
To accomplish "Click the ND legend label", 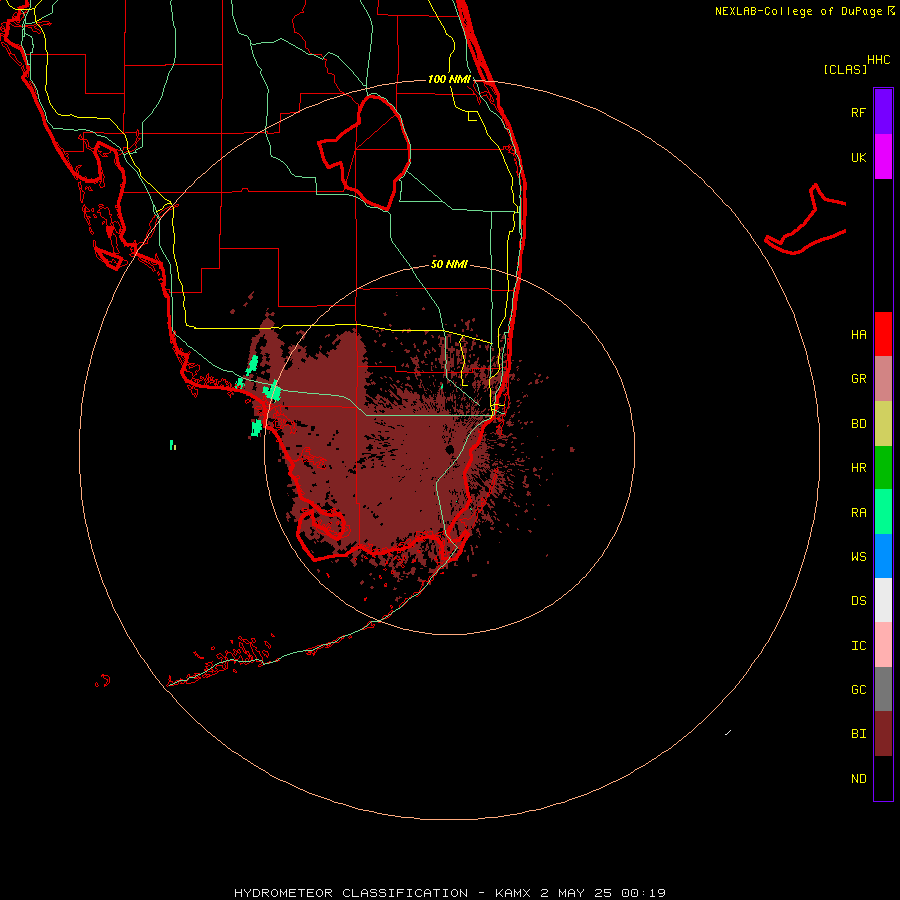I will click(x=858, y=779).
